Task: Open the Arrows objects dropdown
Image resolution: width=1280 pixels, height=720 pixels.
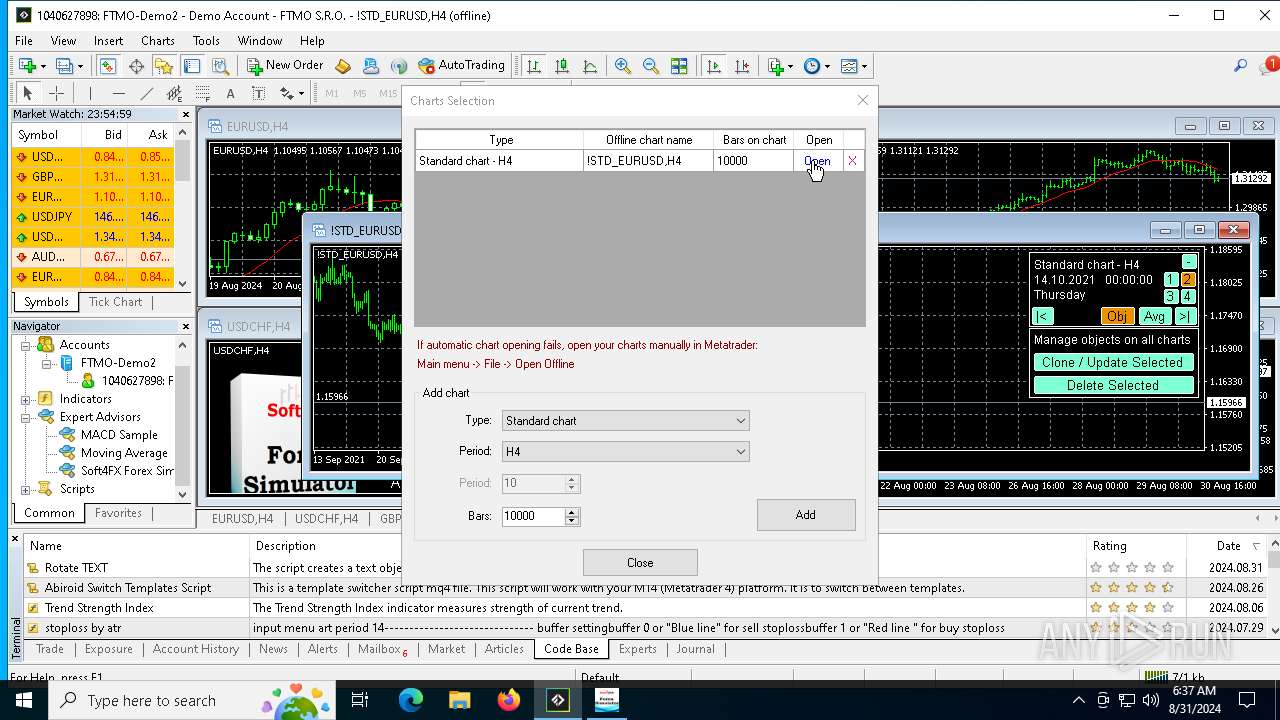Action: pyautogui.click(x=291, y=93)
